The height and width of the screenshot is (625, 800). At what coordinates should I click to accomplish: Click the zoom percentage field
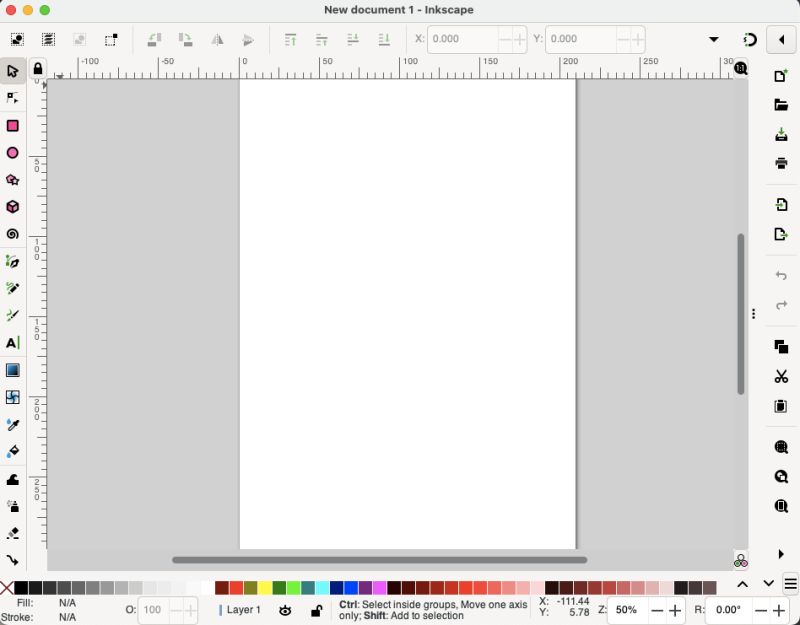point(628,610)
